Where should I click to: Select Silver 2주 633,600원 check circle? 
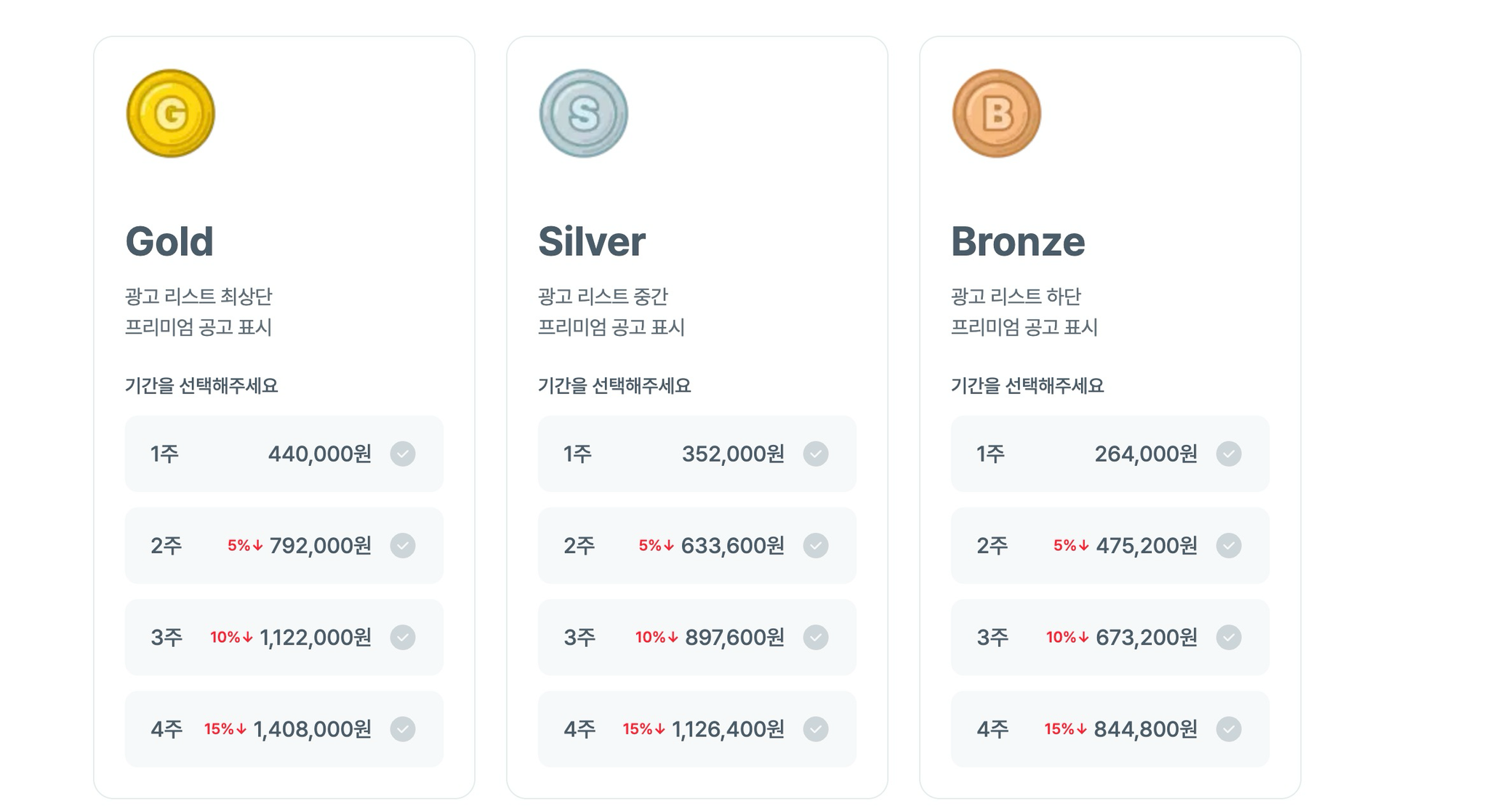click(x=816, y=545)
